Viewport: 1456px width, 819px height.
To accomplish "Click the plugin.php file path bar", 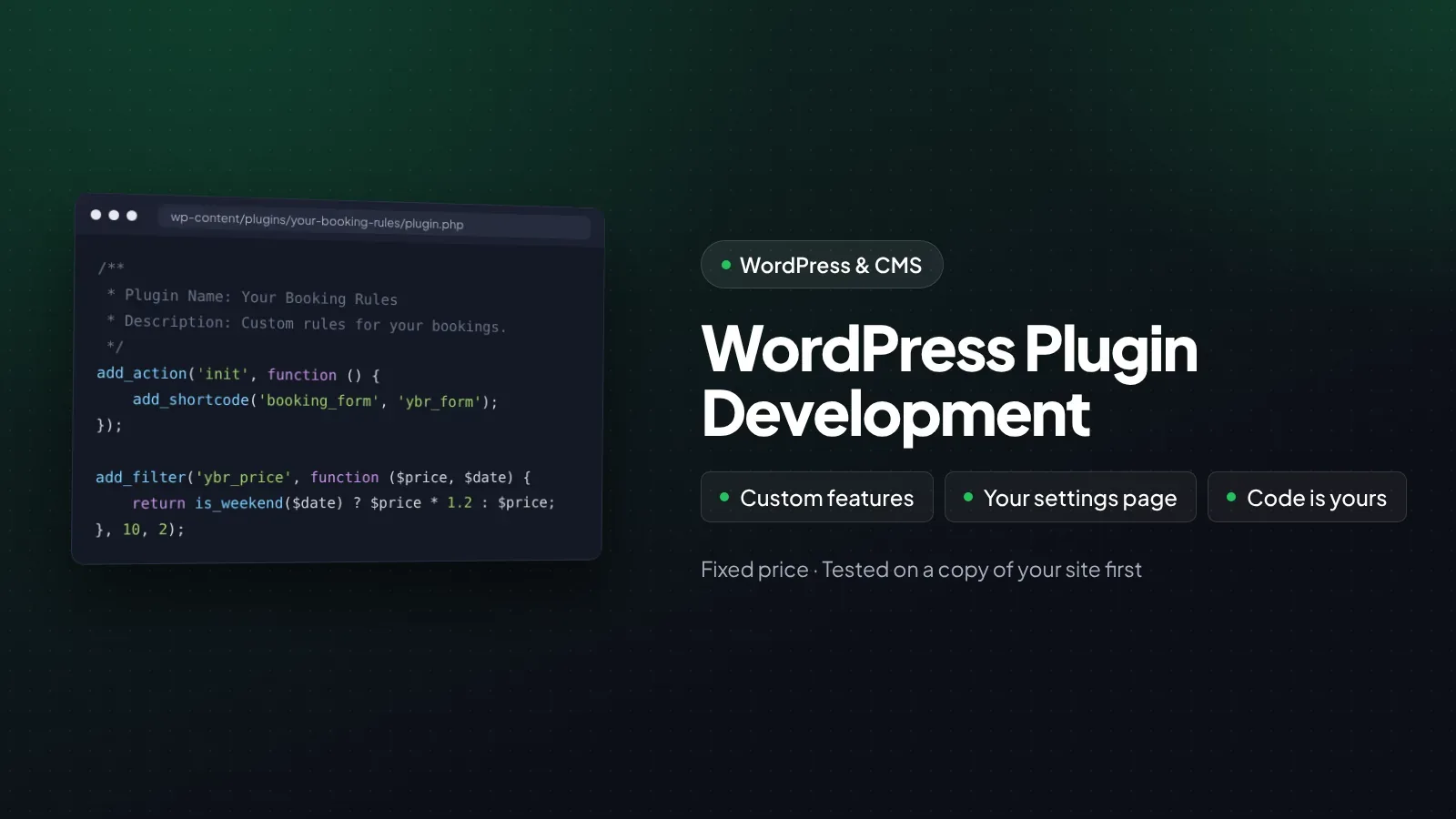I will [x=374, y=222].
